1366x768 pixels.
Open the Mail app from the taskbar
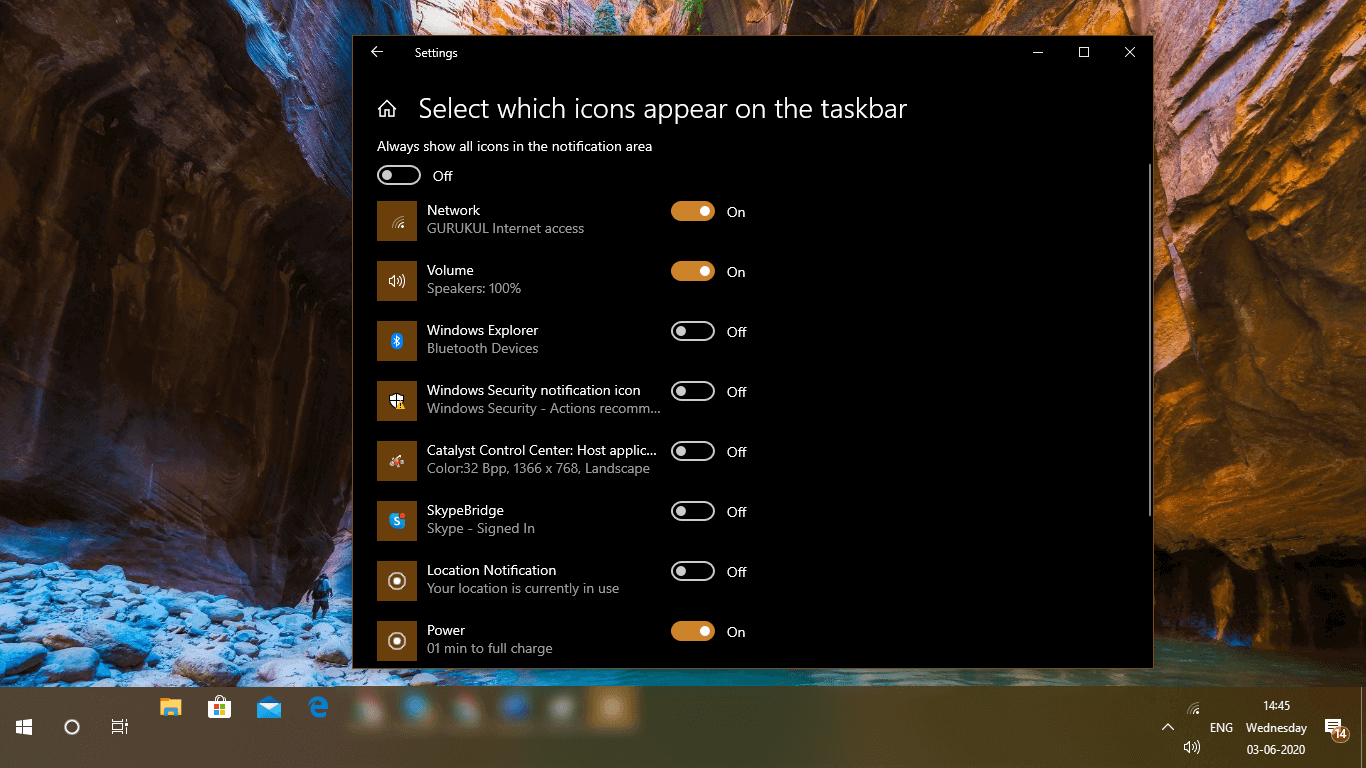click(268, 707)
